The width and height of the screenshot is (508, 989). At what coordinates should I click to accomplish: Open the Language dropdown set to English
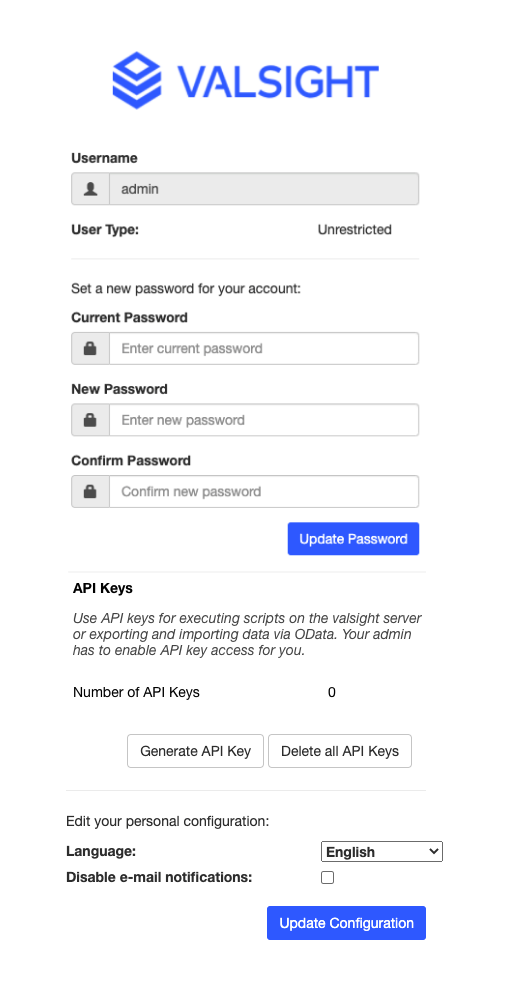click(382, 851)
